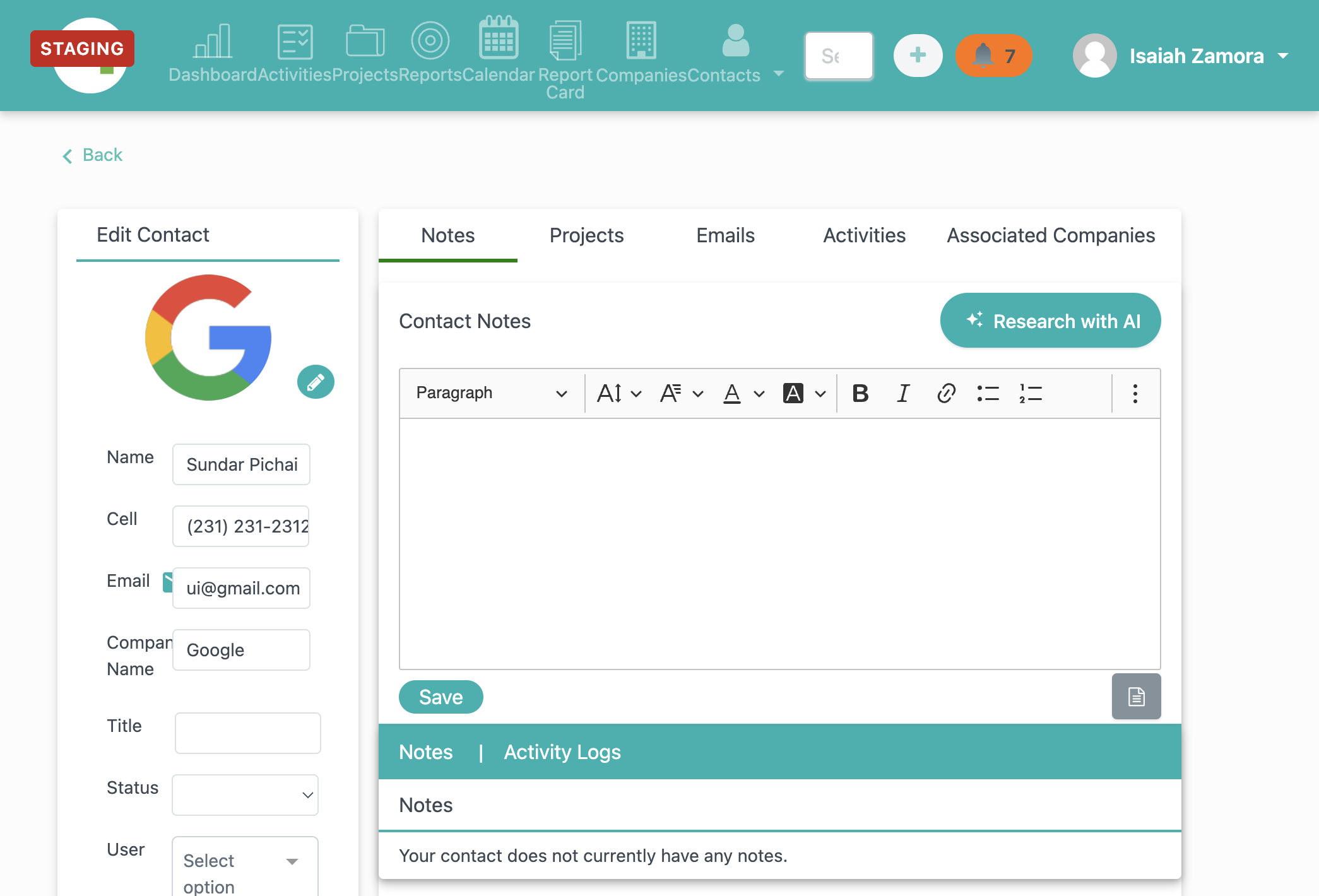
Task: Click the Email input field
Action: coord(241,588)
